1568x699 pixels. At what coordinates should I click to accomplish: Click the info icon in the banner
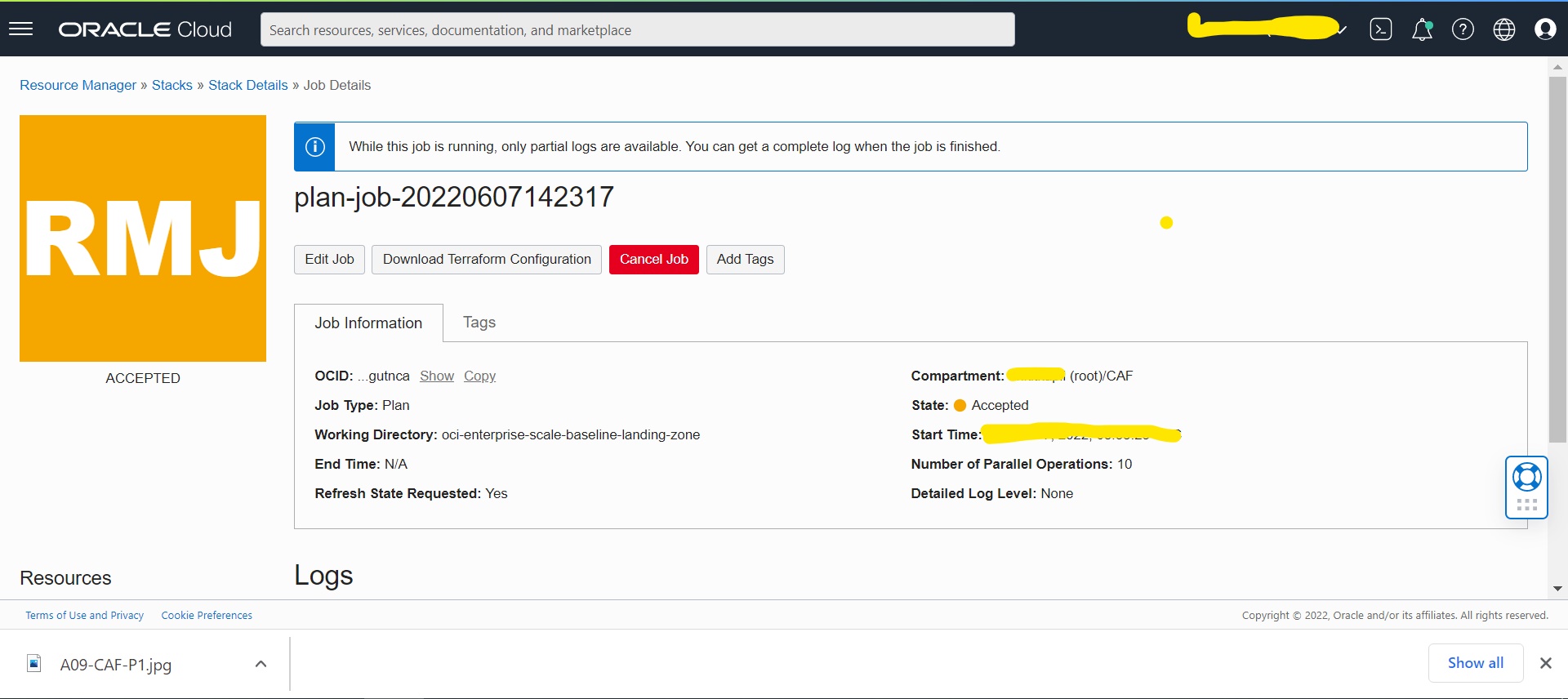pyautogui.click(x=314, y=147)
